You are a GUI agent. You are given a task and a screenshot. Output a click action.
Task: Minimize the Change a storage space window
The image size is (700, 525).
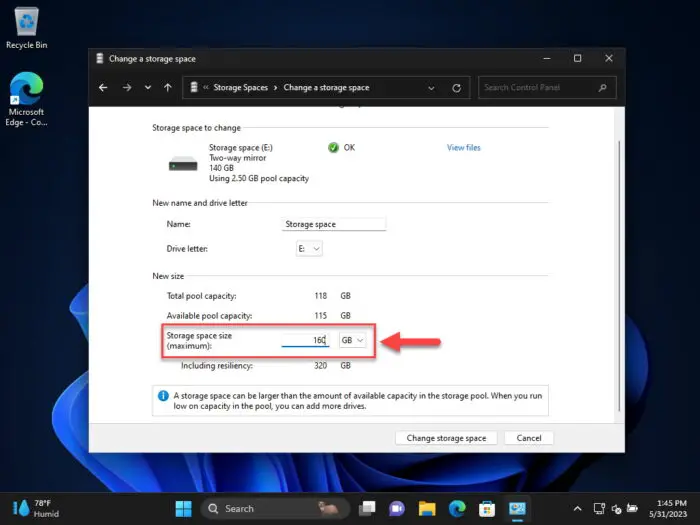pos(547,58)
